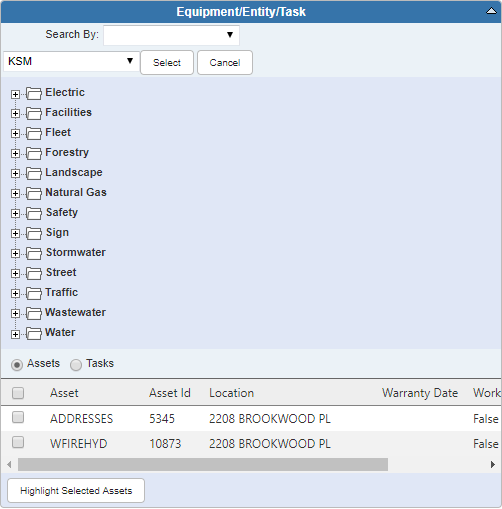Image resolution: width=502 pixels, height=509 pixels.
Task: Check the WFIREHYD asset row checkbox
Action: click(x=18, y=442)
